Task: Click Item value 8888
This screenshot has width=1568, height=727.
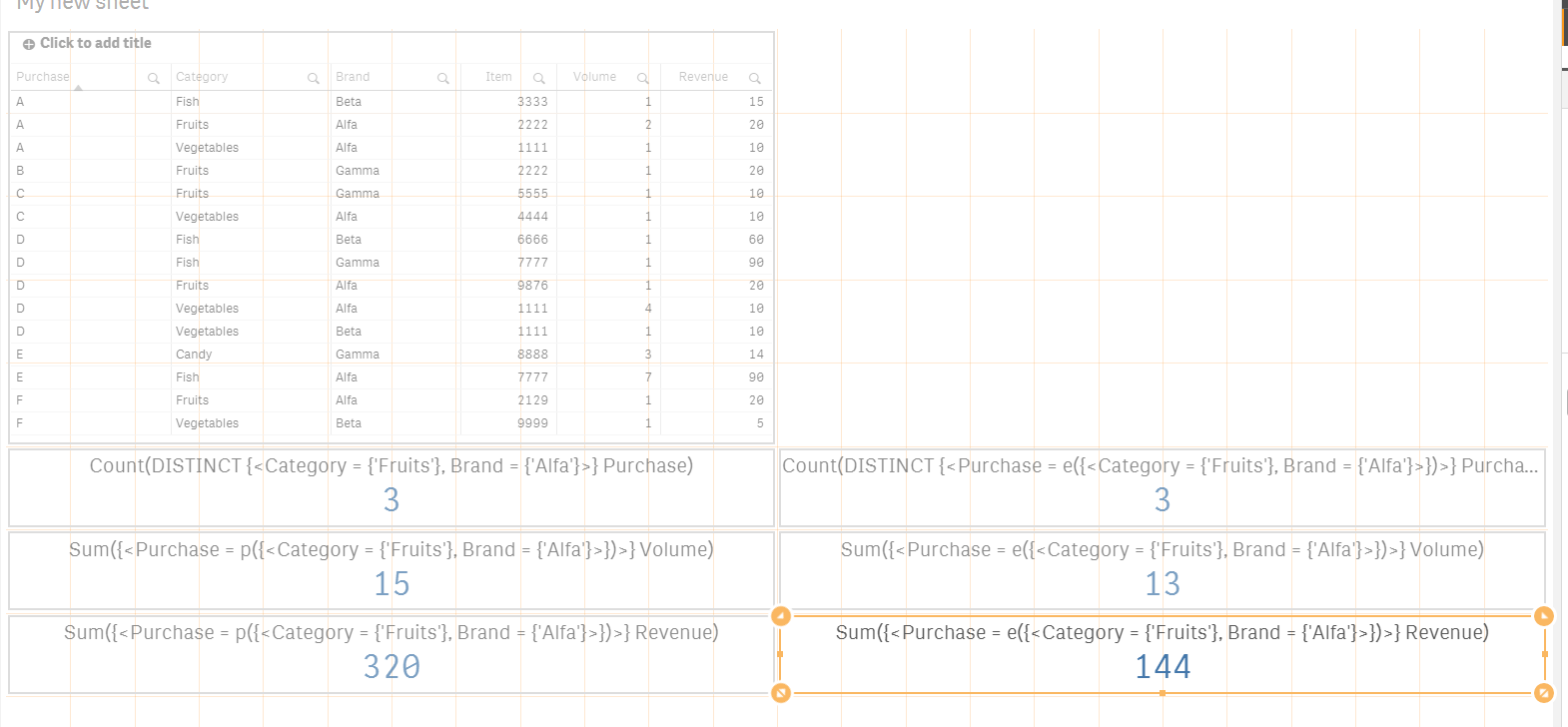Action: (x=532, y=355)
